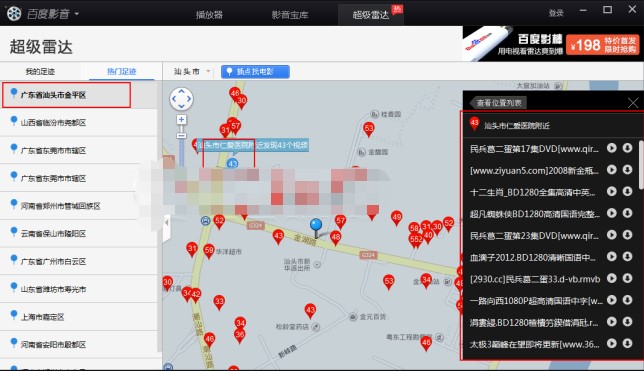Viewport: 644px width, 371px height.
Task: Download 十二生肖_BD1280 video
Action: [627, 191]
